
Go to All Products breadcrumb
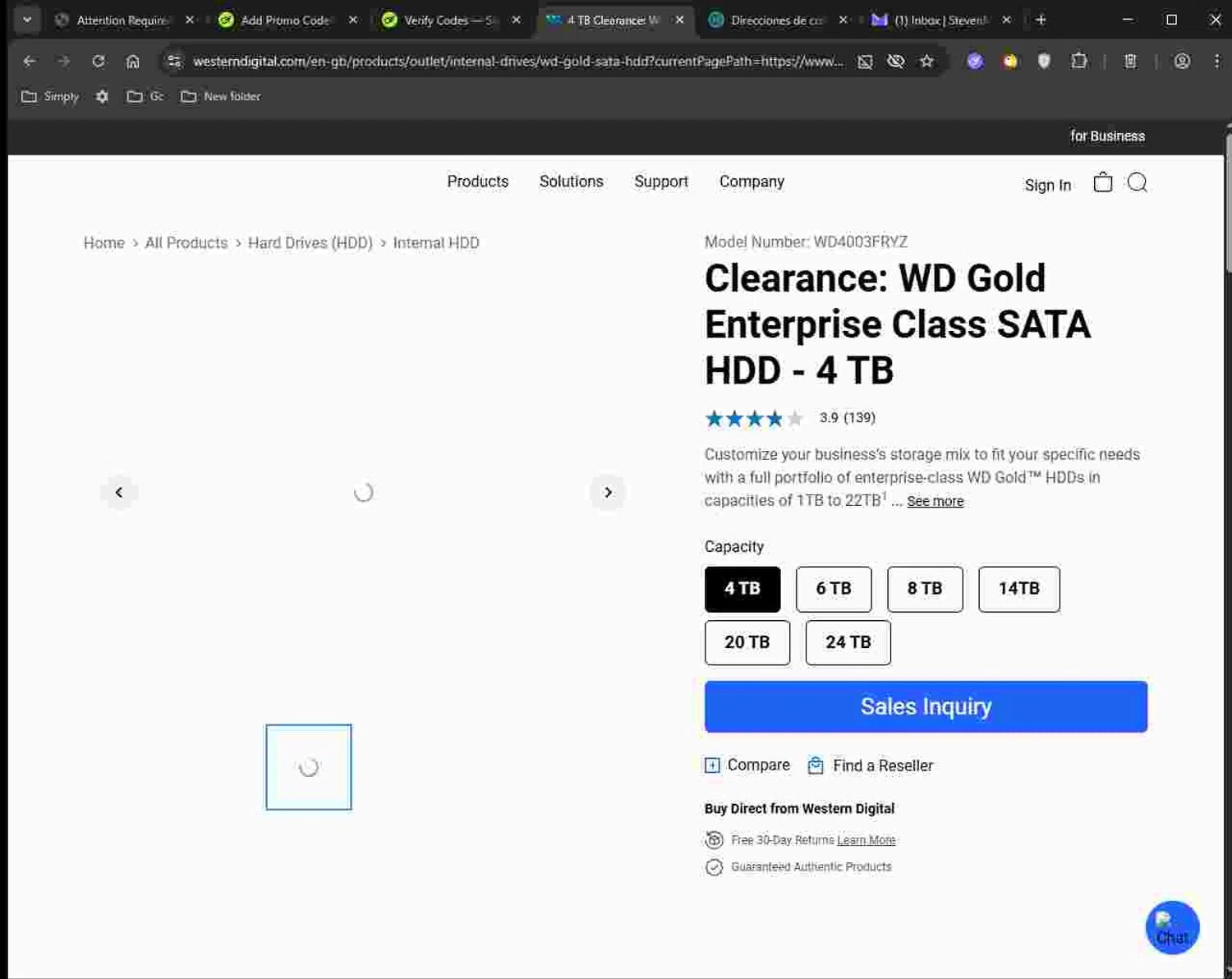[186, 243]
